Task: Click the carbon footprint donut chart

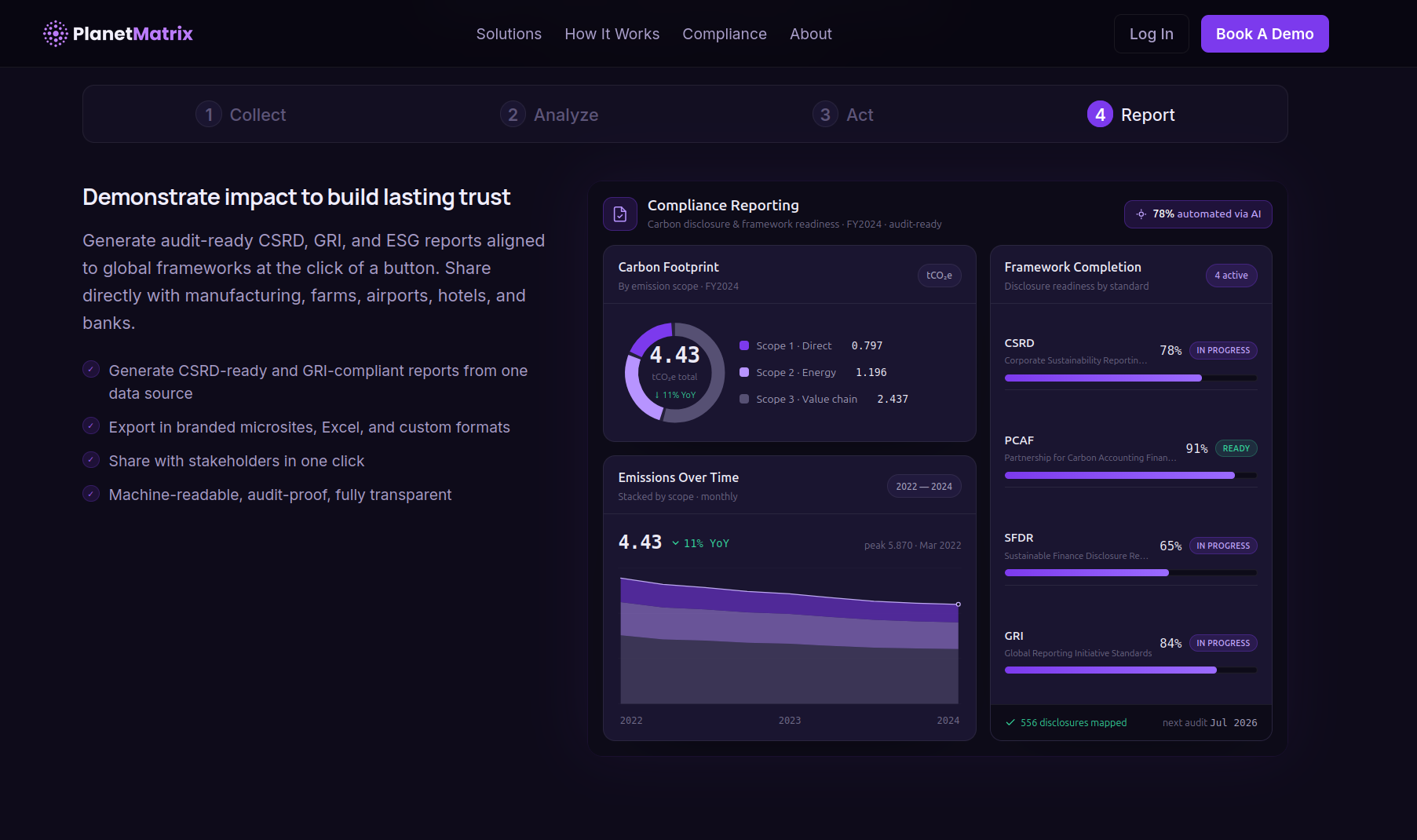Action: [674, 373]
